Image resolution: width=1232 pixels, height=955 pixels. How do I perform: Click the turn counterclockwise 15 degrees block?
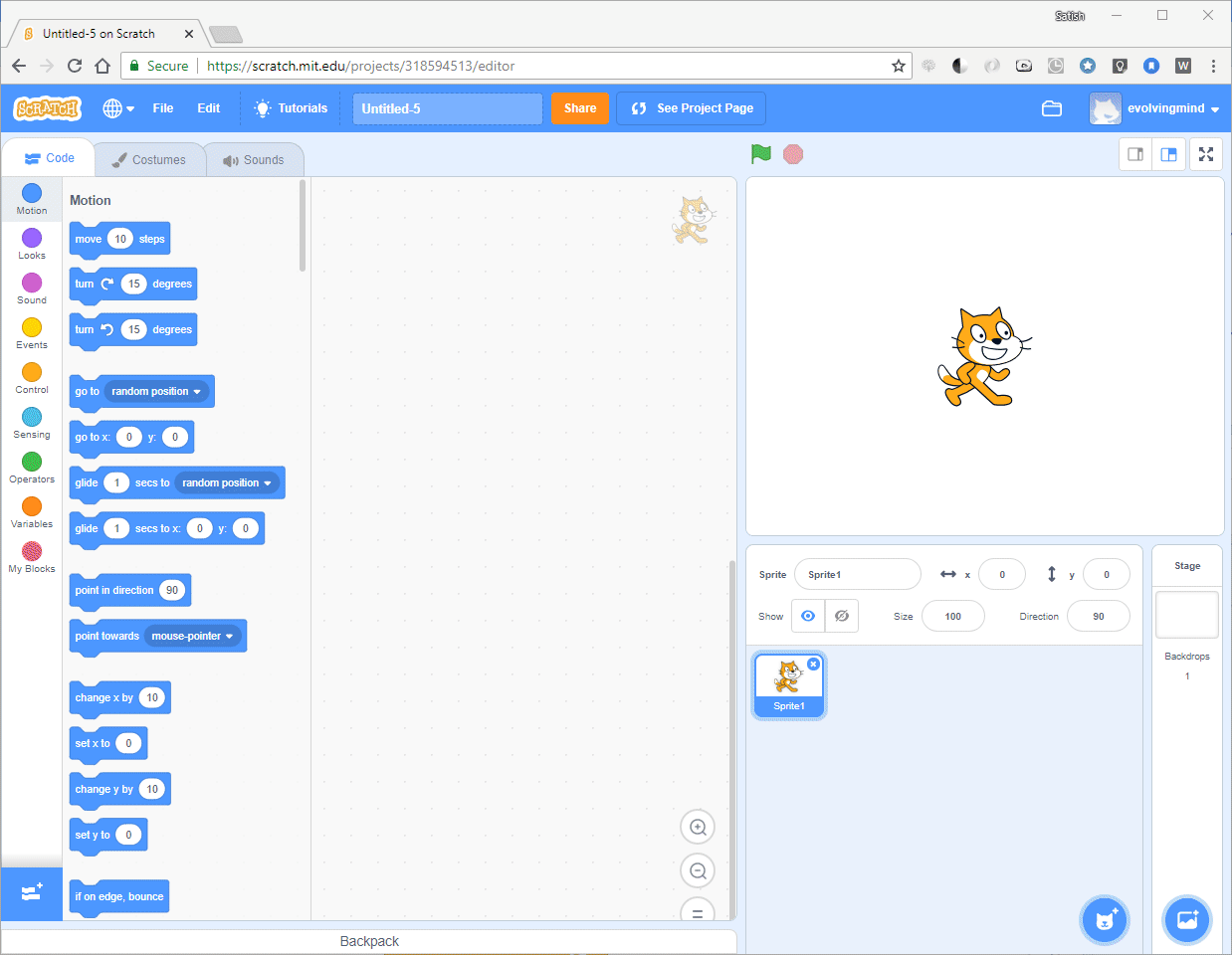[132, 330]
